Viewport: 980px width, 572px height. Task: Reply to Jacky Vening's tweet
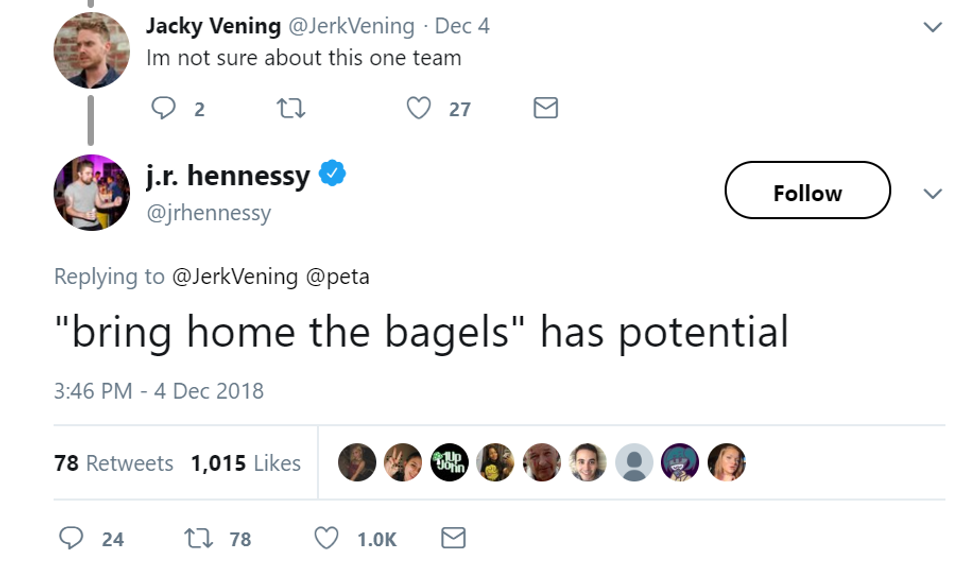(x=163, y=108)
